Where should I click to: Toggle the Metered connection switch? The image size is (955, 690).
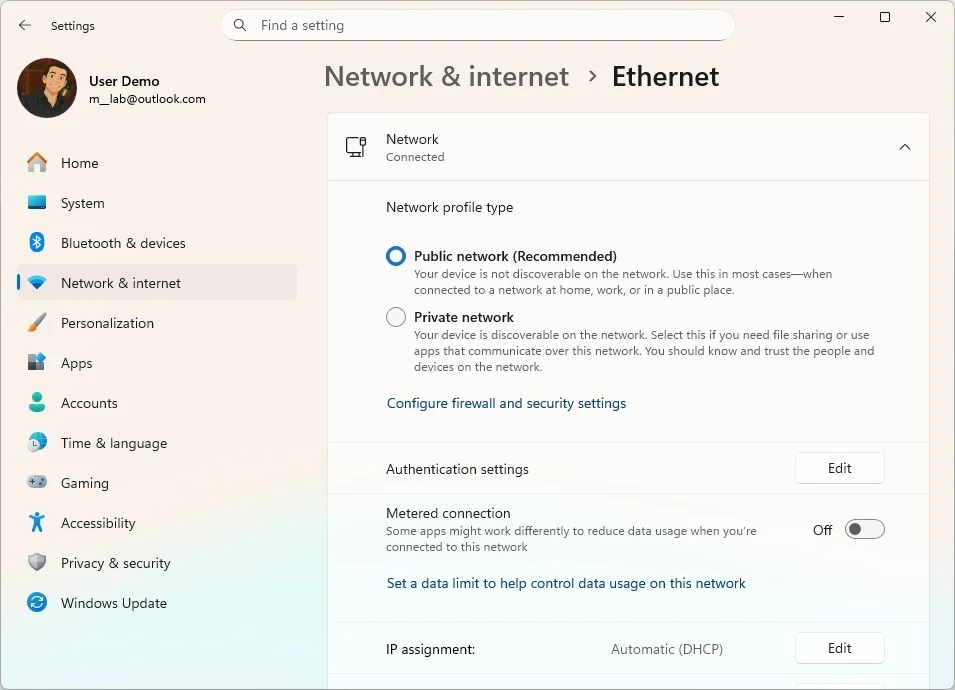pyautogui.click(x=864, y=530)
